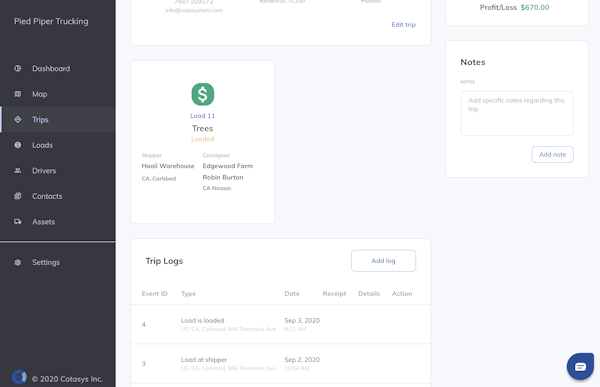The width and height of the screenshot is (600, 387).
Task: Click the green dollar load icon
Action: coord(202,94)
